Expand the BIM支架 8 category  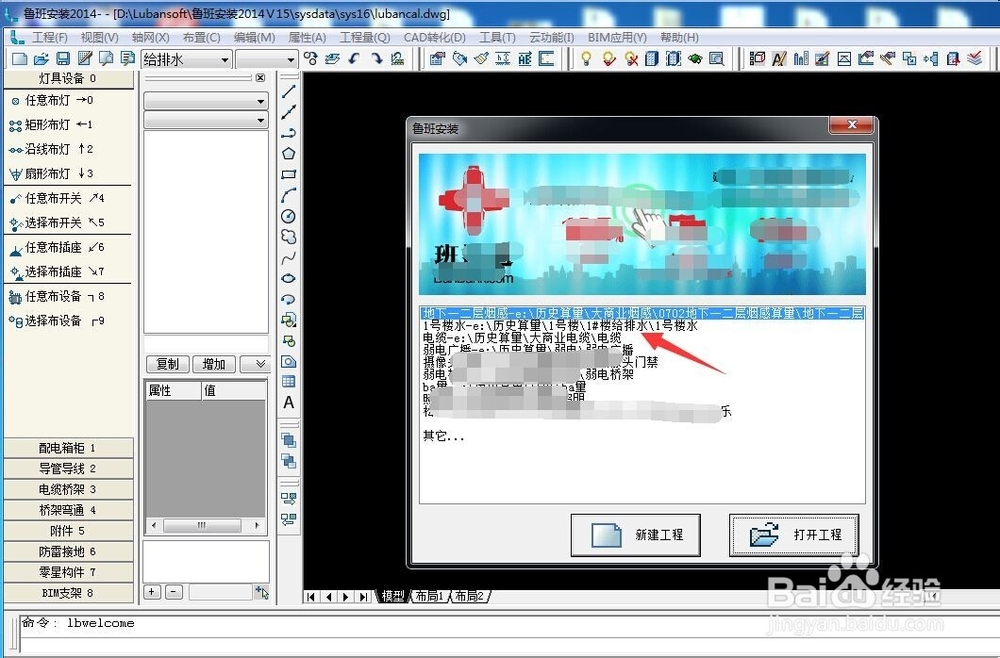point(69,593)
